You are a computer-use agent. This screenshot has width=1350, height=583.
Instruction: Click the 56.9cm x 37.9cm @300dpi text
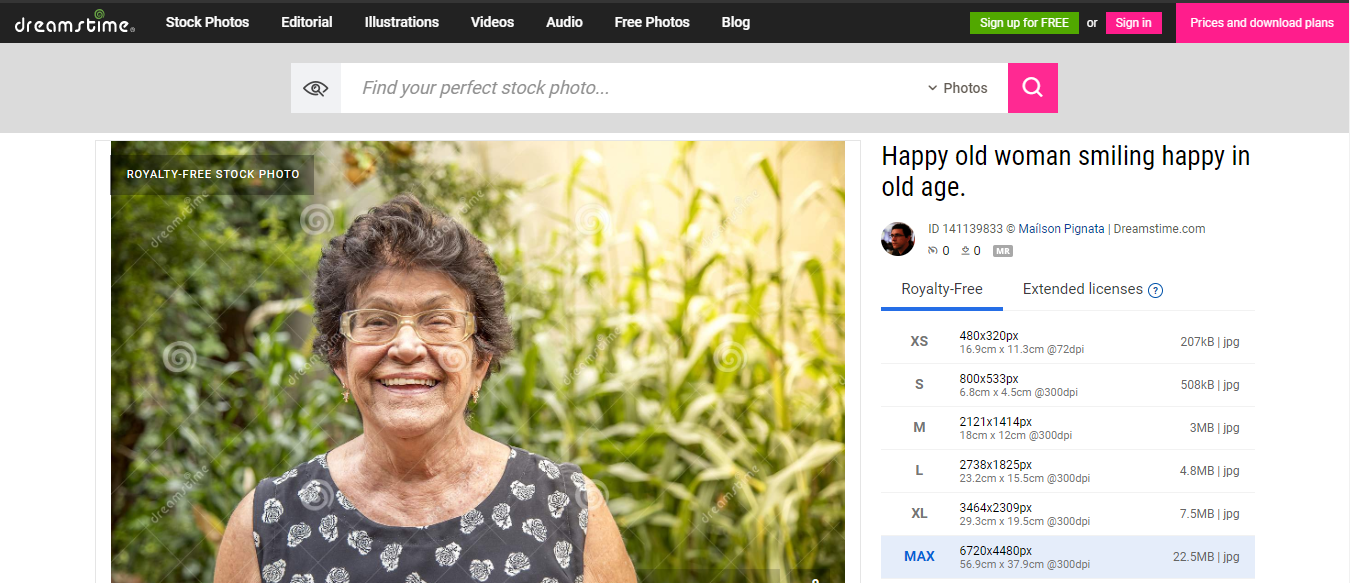point(1025,565)
